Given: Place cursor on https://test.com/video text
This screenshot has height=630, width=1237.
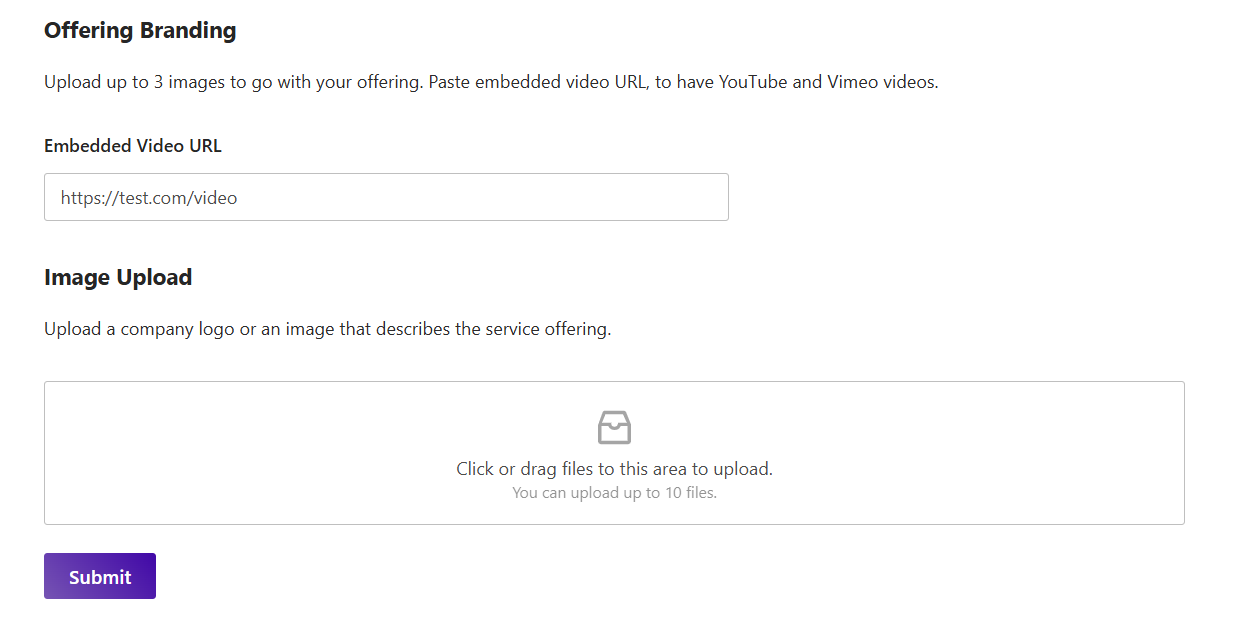Looking at the screenshot, I should tap(149, 198).
